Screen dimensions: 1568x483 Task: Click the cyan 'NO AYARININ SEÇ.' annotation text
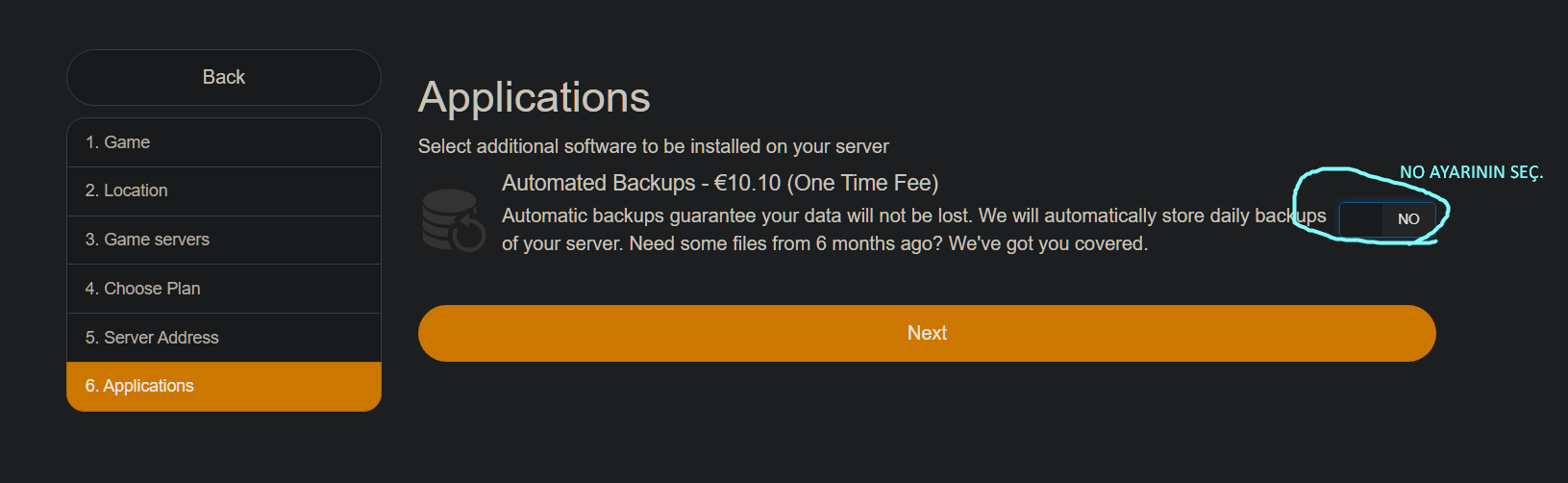click(1471, 172)
